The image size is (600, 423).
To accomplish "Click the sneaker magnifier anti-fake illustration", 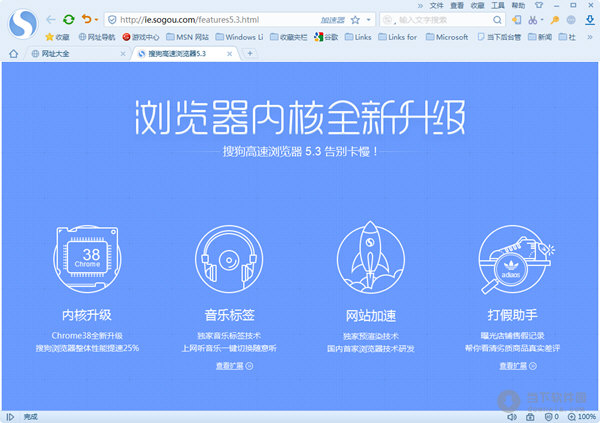I will (515, 260).
